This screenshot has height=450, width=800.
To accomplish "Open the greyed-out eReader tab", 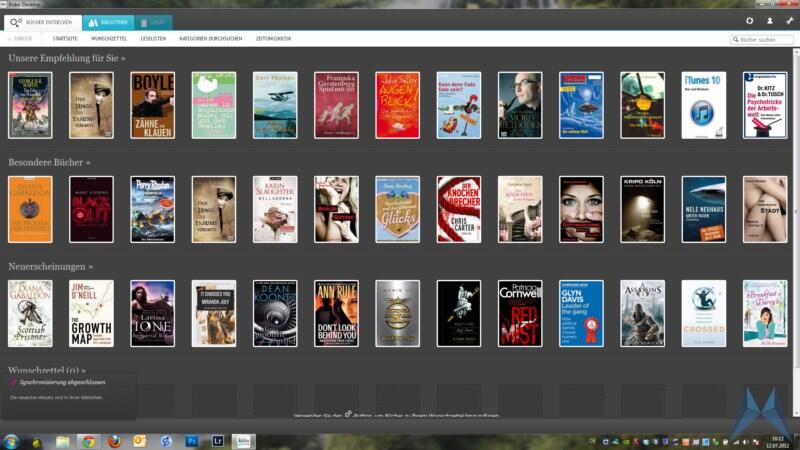I will point(154,22).
